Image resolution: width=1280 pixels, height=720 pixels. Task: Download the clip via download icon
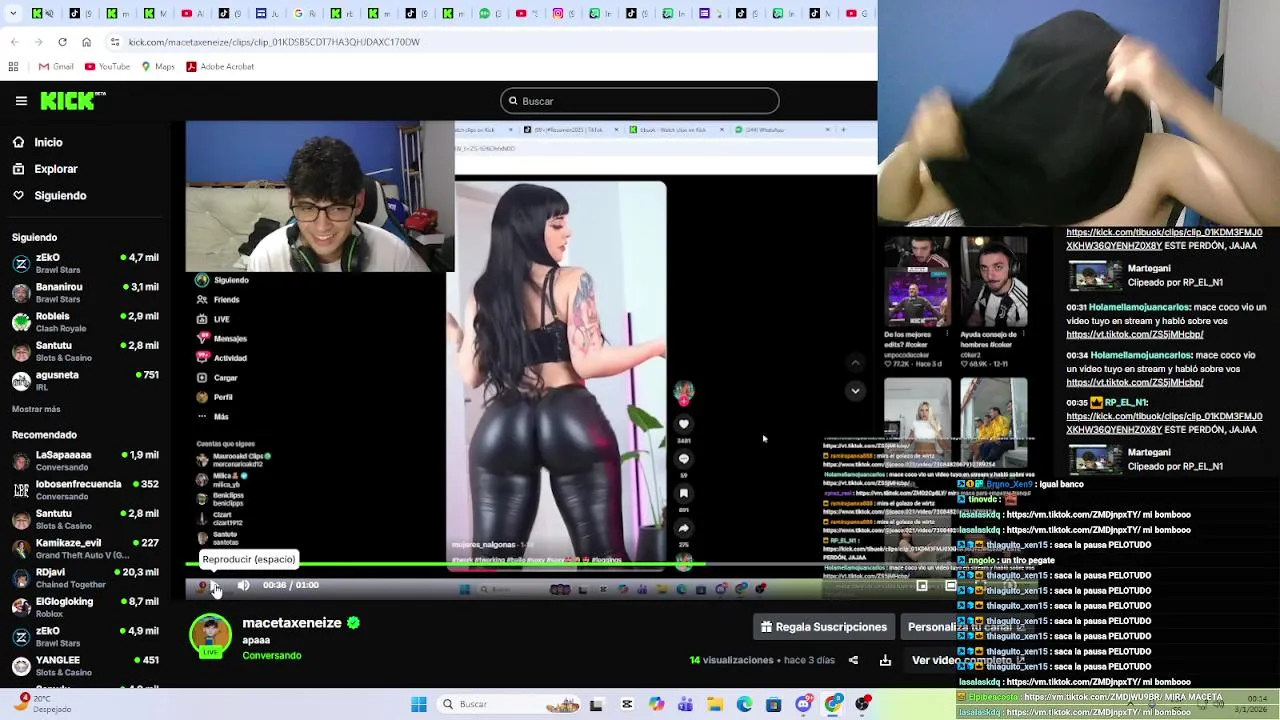point(885,660)
